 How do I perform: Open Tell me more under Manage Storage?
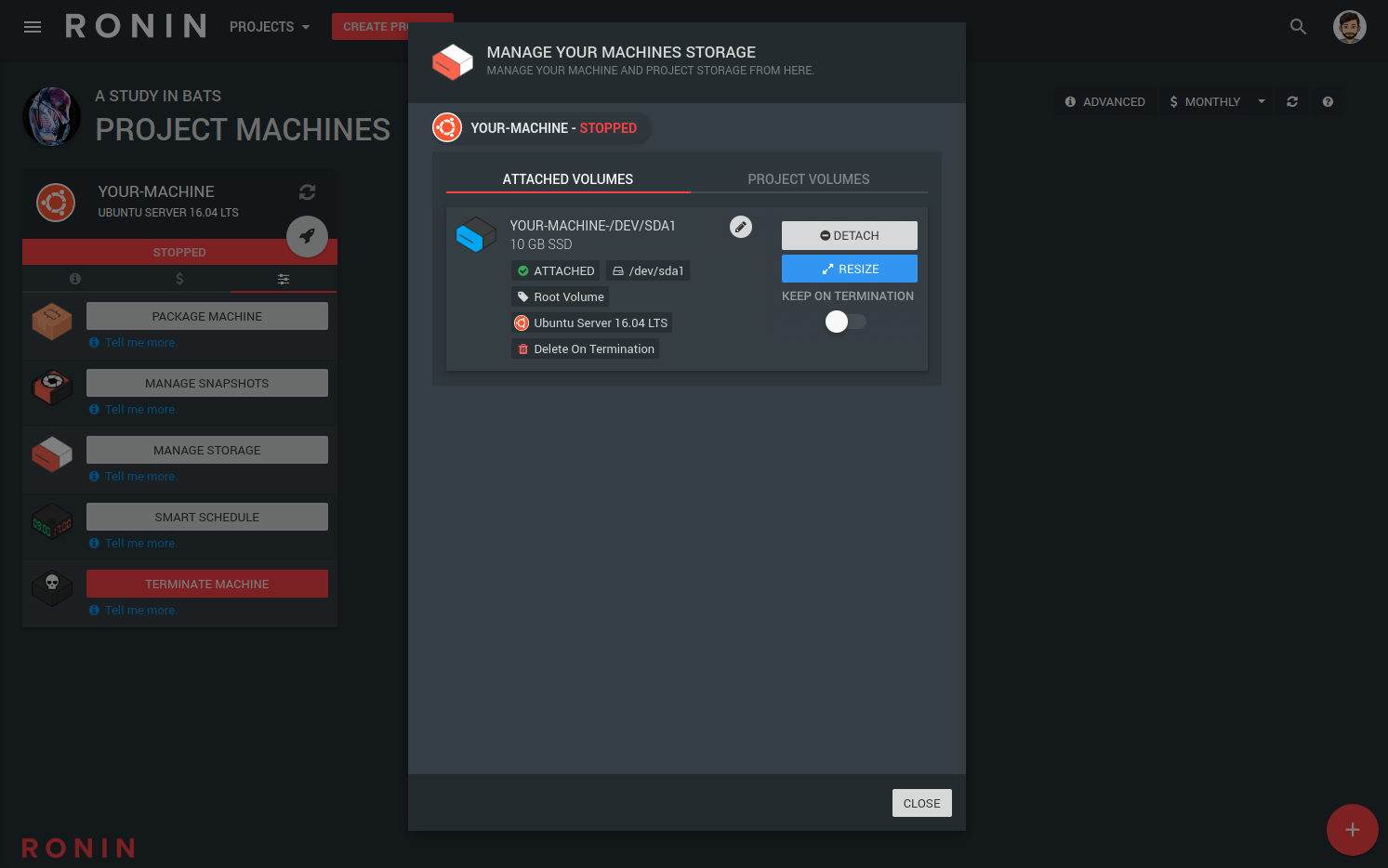pyautogui.click(x=133, y=477)
